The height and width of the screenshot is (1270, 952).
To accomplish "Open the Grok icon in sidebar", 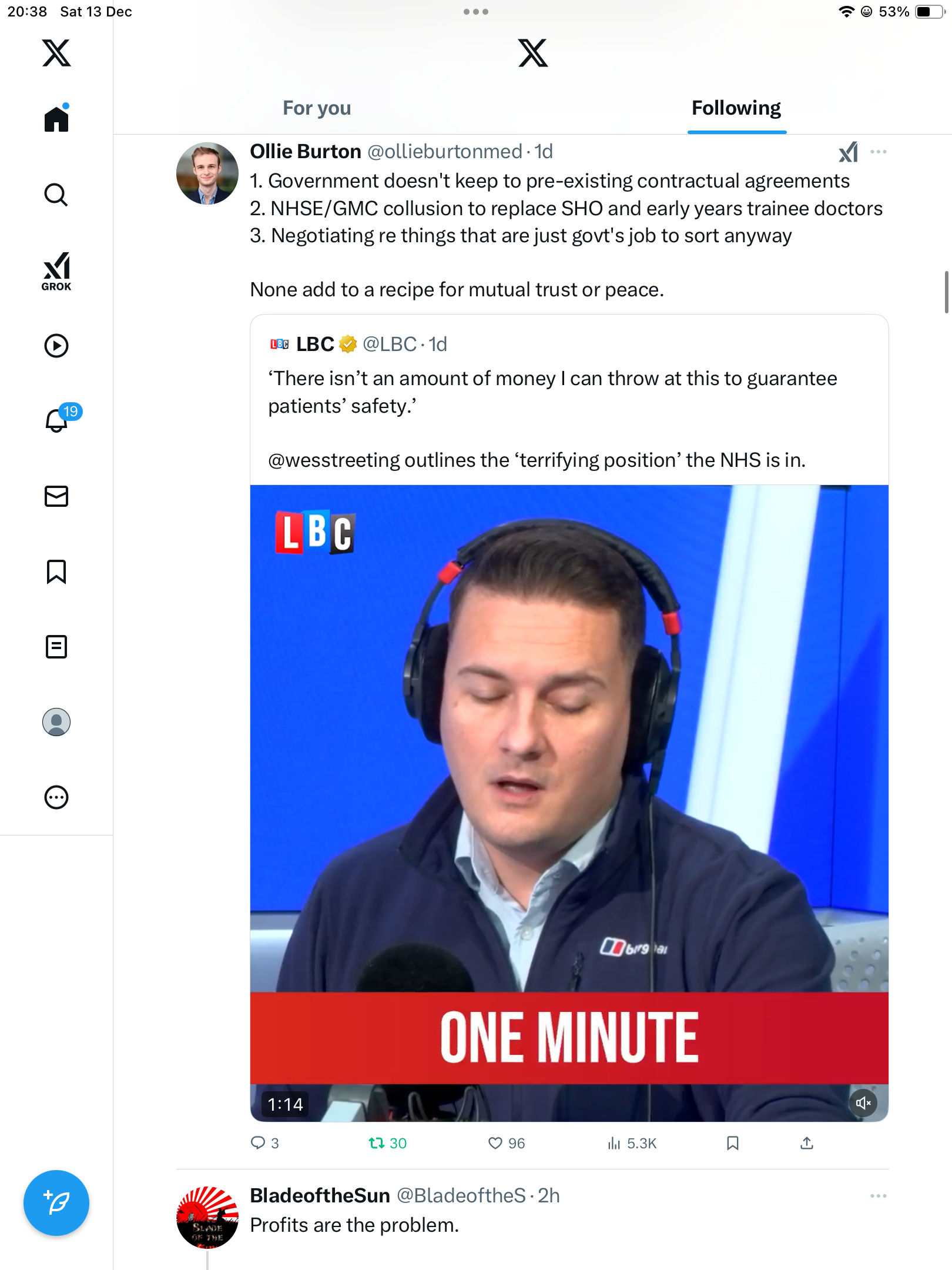I will pos(56,271).
